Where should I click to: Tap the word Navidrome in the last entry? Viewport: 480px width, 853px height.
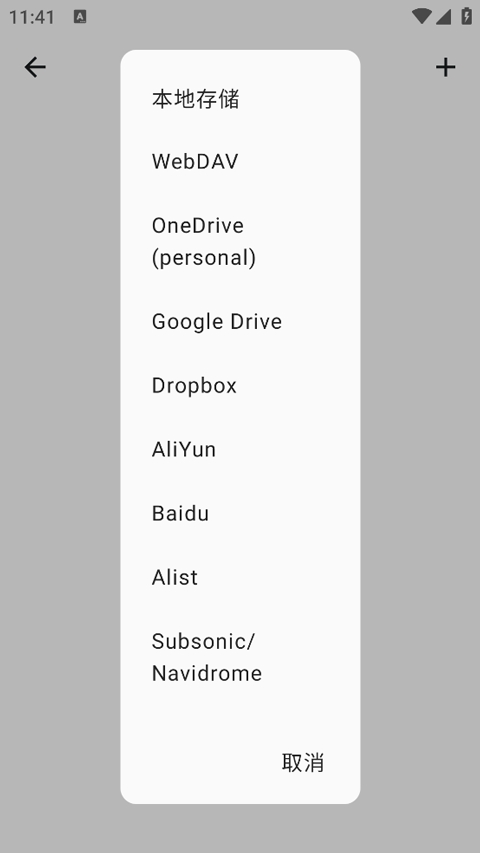click(x=207, y=673)
